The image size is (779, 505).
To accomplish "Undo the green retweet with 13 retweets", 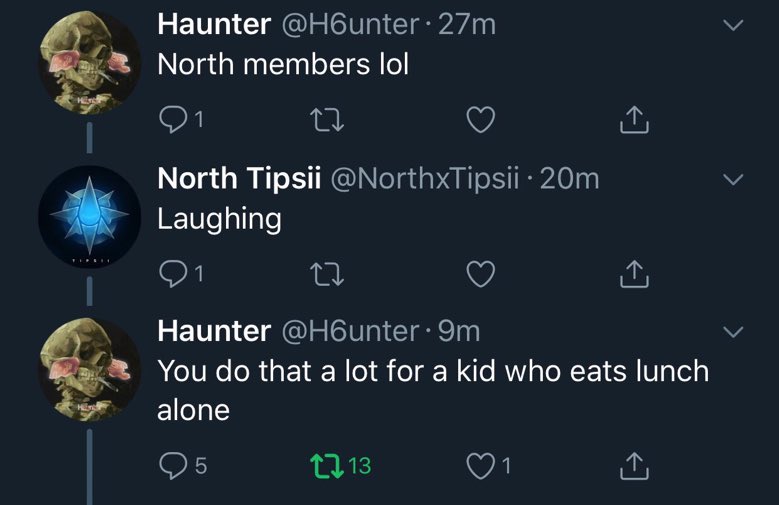I will coord(327,466).
